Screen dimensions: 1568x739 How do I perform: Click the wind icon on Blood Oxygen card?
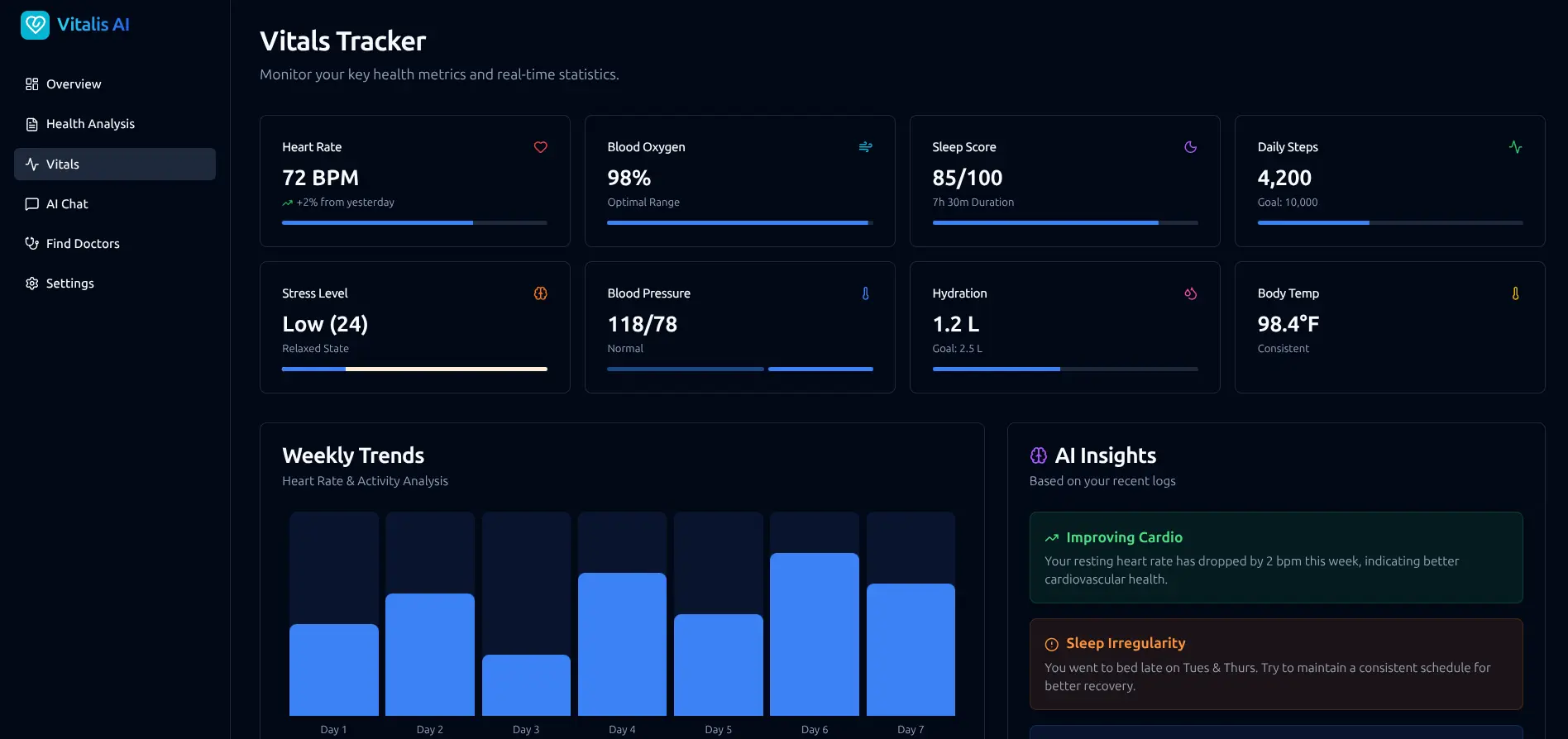pos(865,147)
